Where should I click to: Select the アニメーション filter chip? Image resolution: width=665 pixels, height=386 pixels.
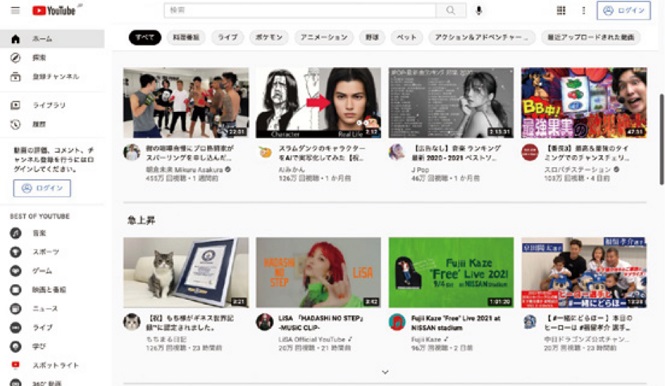pyautogui.click(x=324, y=37)
